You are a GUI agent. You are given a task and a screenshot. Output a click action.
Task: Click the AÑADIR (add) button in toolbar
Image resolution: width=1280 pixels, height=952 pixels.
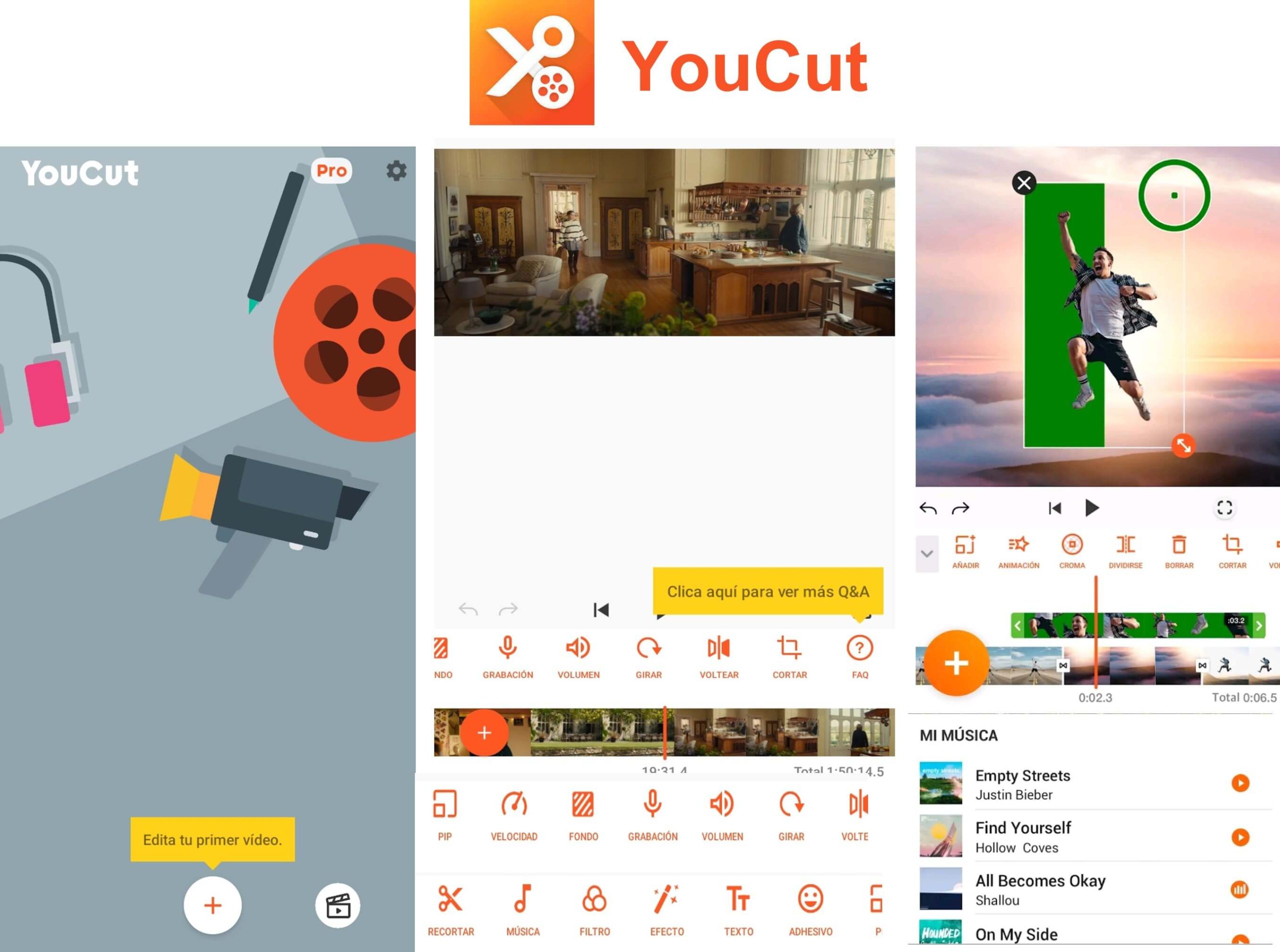[962, 551]
